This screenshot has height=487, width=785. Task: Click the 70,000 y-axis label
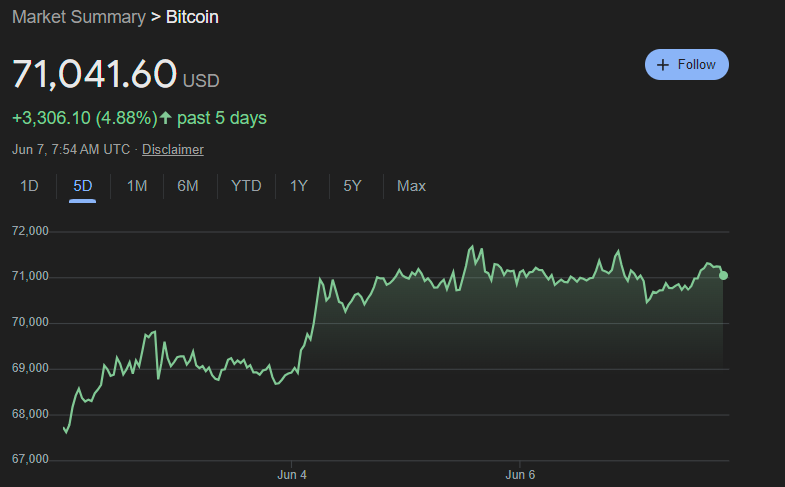(x=30, y=322)
